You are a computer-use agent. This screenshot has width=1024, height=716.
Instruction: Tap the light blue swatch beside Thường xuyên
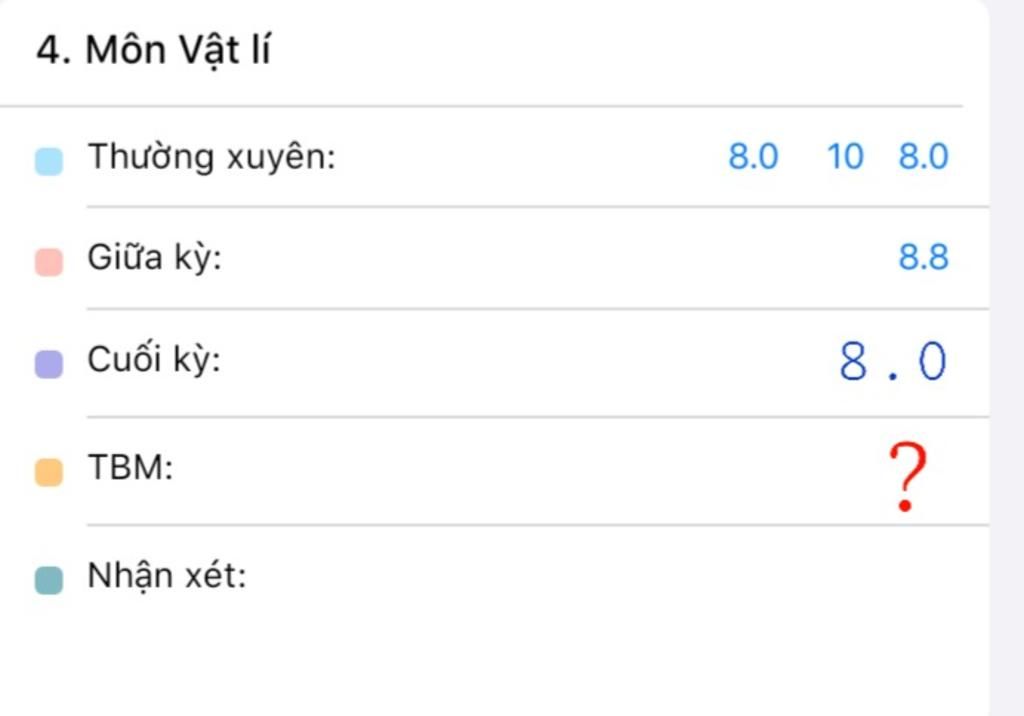[49, 161]
